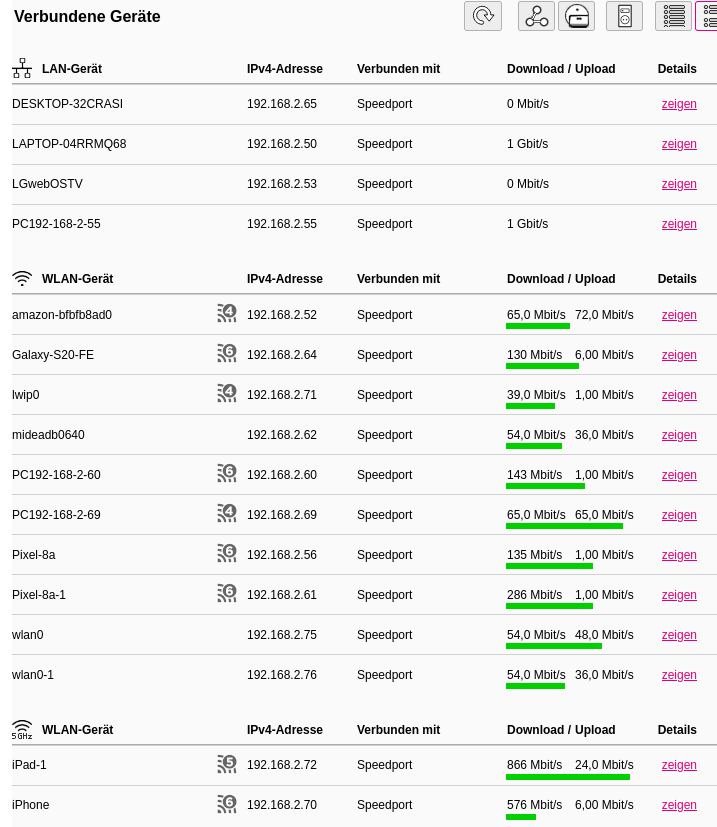Select the pink-highlighted detailed list view
This screenshot has width=717, height=827.
707,16
